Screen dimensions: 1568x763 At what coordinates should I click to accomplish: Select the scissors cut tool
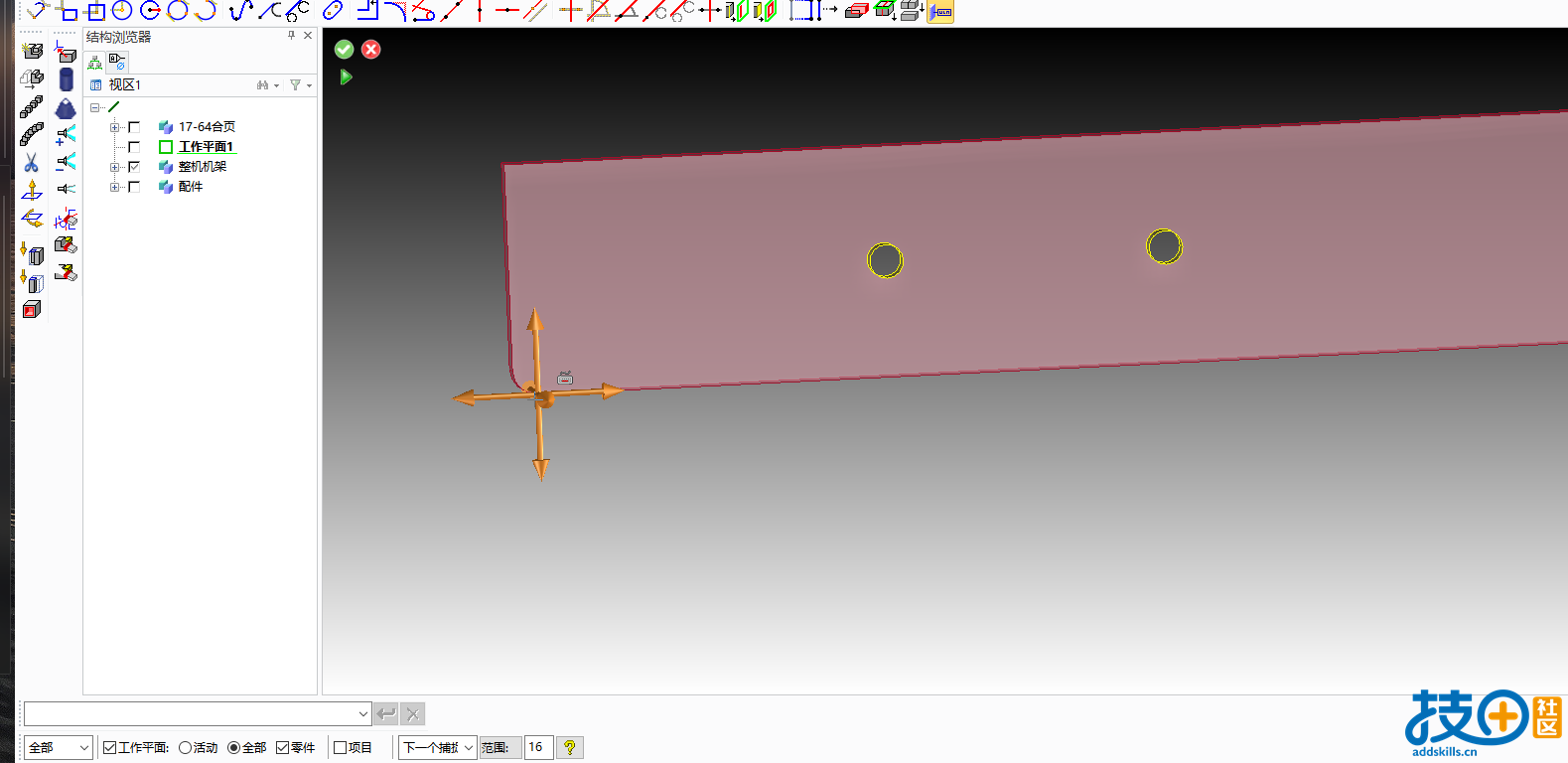[x=32, y=162]
